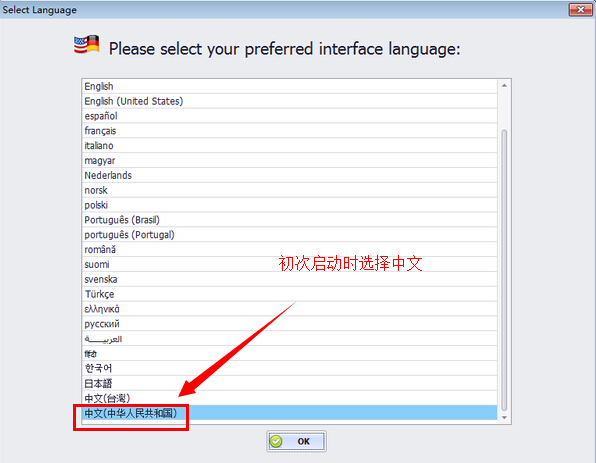Choose magyar from the list
Image resolution: width=596 pixels, height=463 pixels.
click(x=290, y=160)
